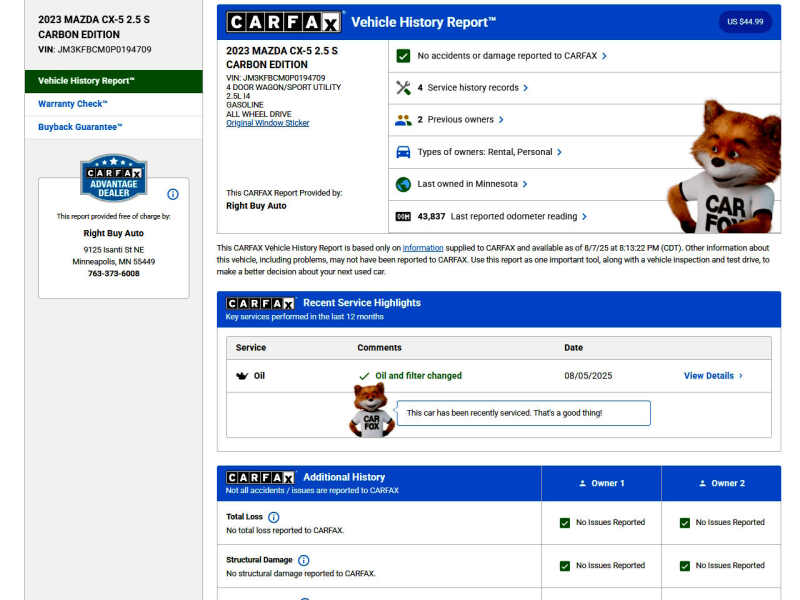This screenshot has width=800, height=600.
Task: Click dealer address 9125 Isanti St NE
Action: (114, 249)
